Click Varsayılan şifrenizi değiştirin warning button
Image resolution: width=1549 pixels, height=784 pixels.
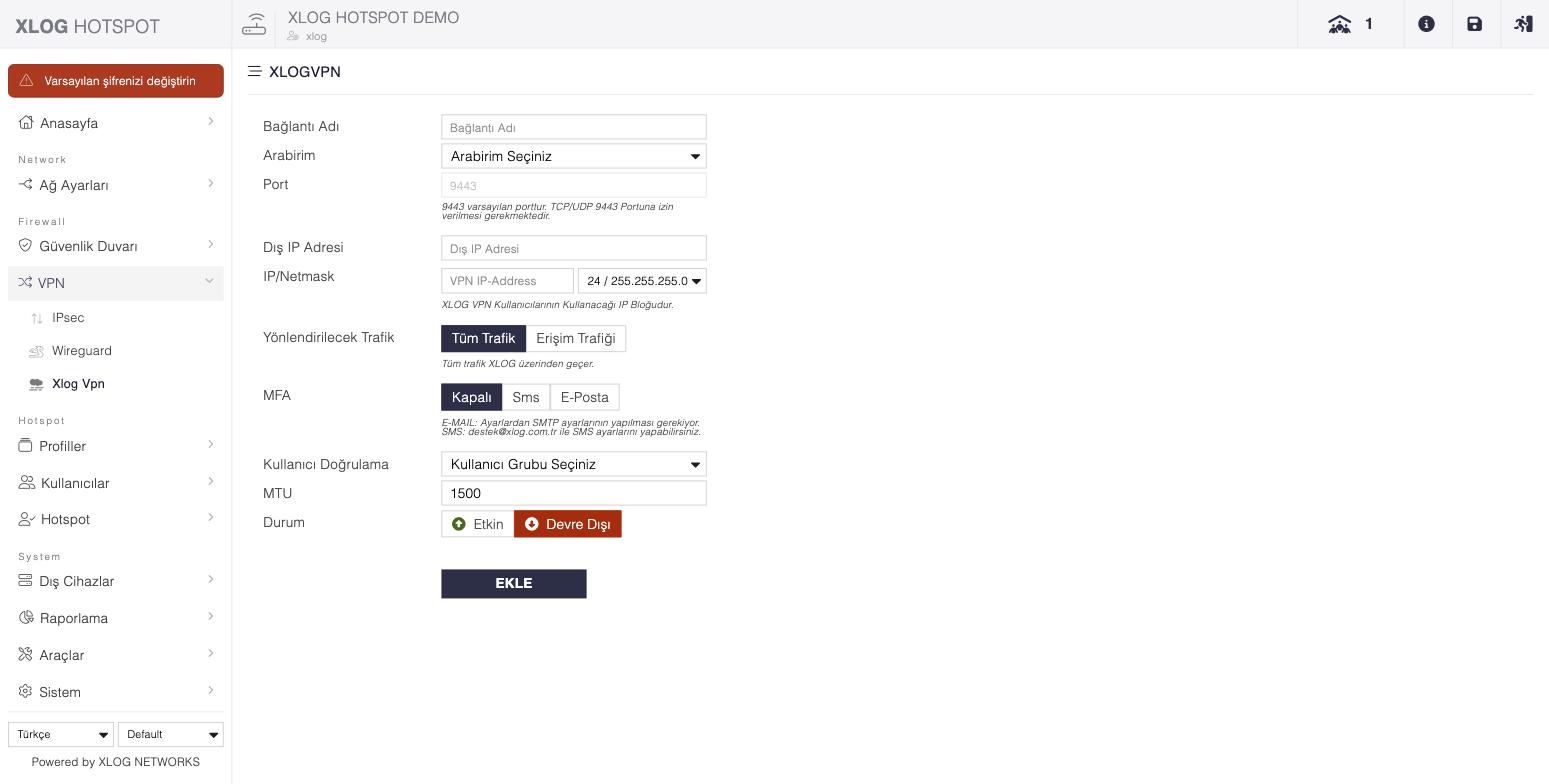tap(116, 81)
